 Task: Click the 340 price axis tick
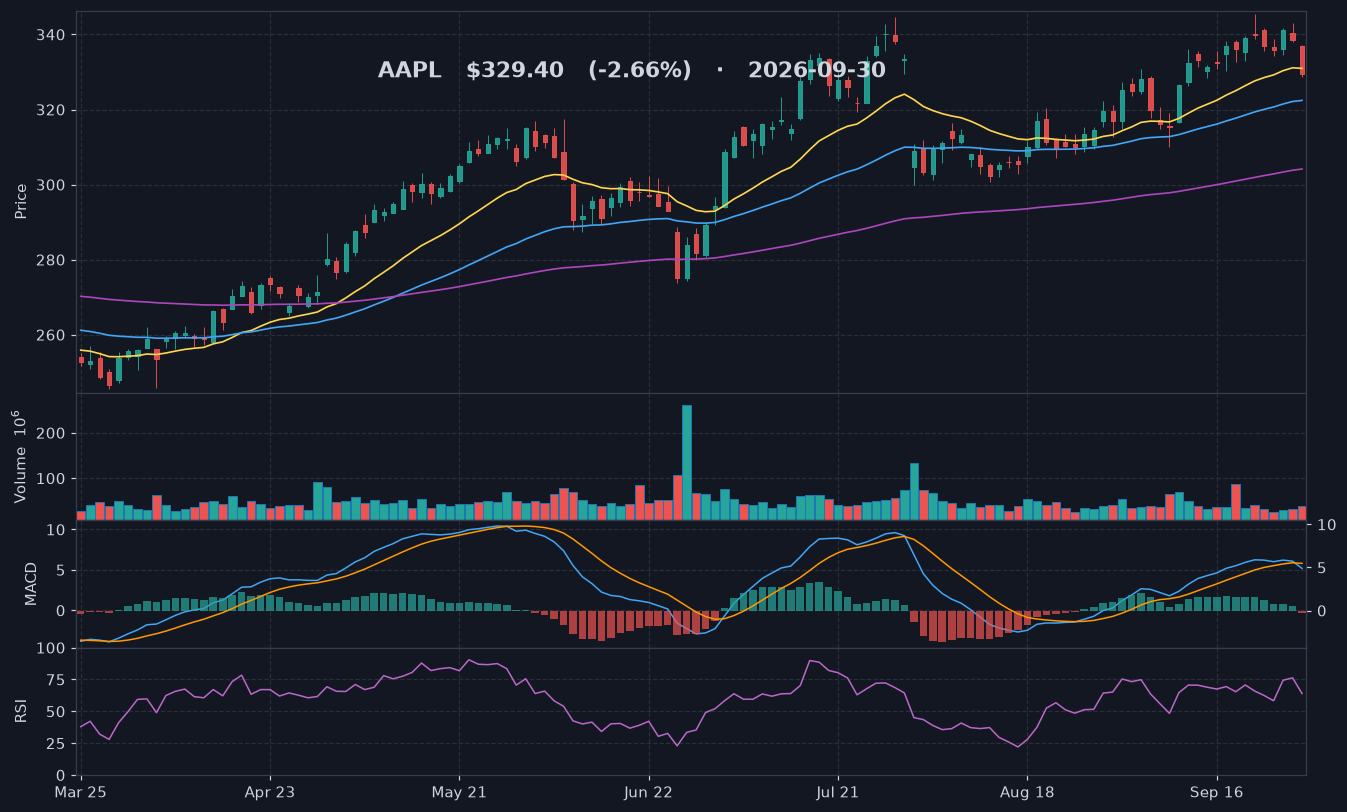[52, 36]
